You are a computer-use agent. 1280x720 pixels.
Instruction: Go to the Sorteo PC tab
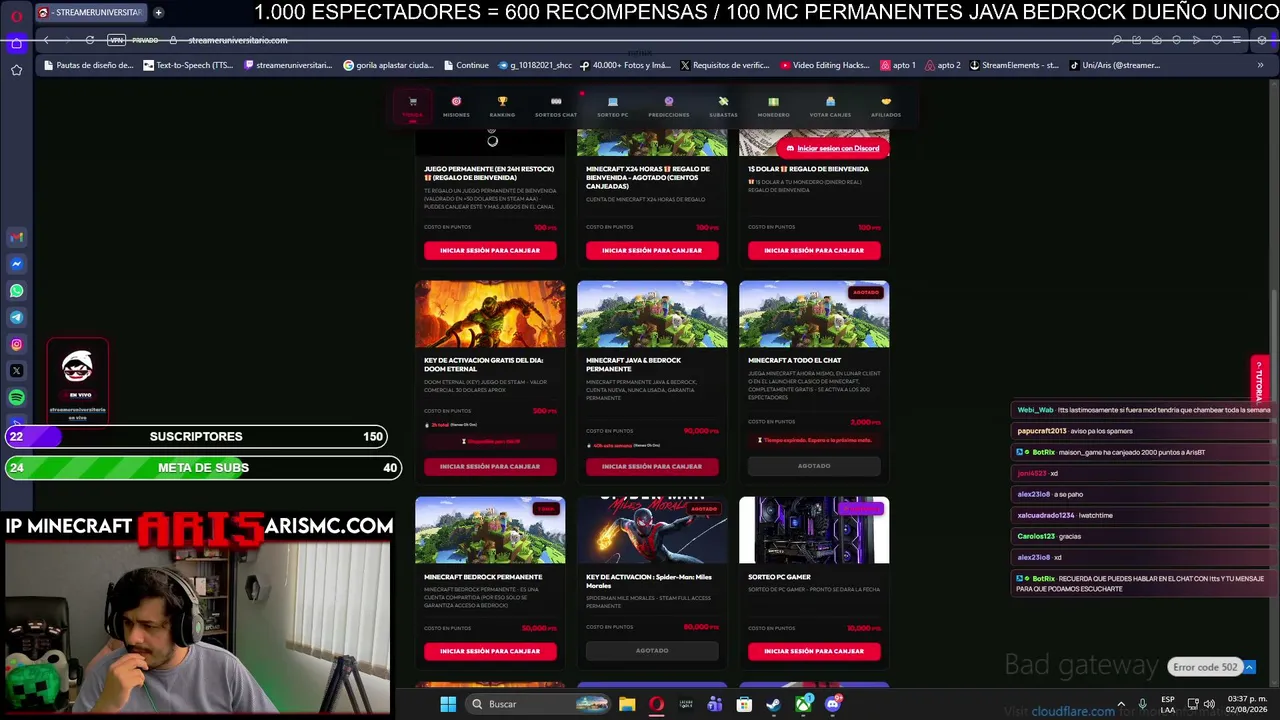tap(612, 106)
